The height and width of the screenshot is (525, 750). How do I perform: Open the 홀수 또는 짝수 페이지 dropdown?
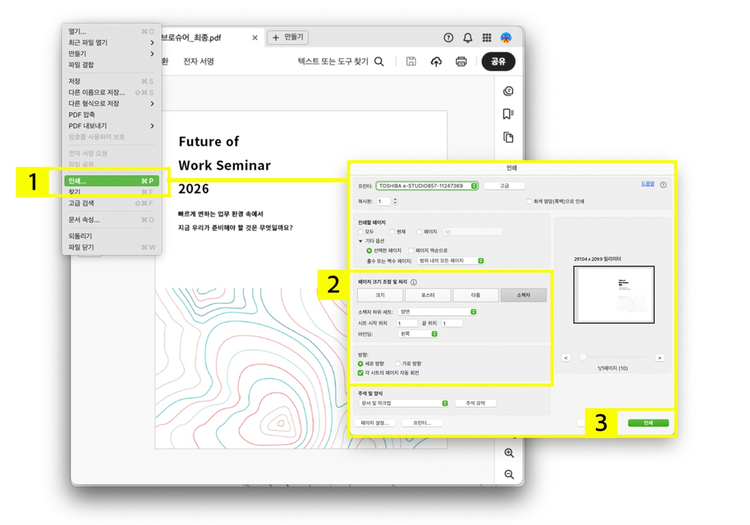[451, 261]
